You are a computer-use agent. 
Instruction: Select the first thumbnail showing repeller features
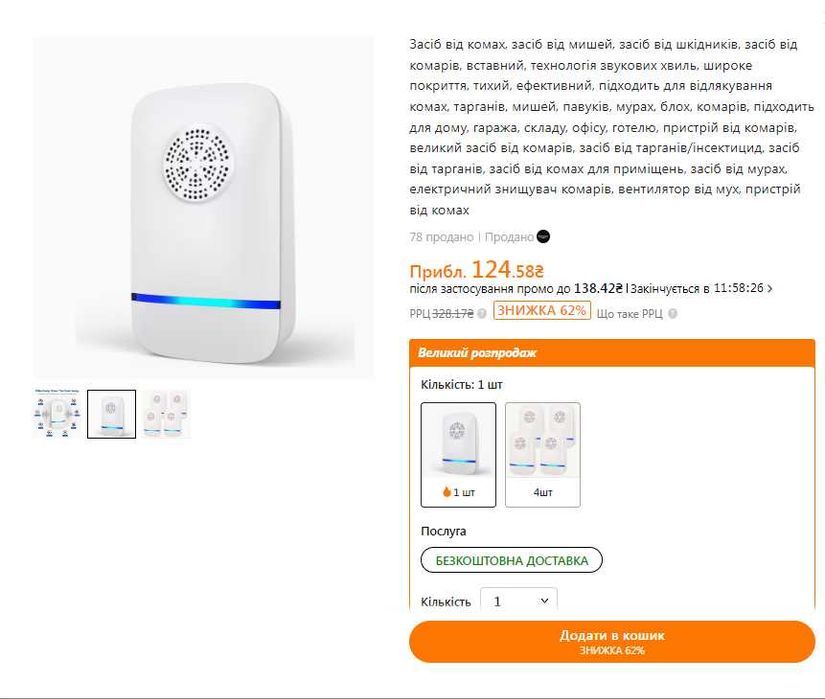coord(57,414)
